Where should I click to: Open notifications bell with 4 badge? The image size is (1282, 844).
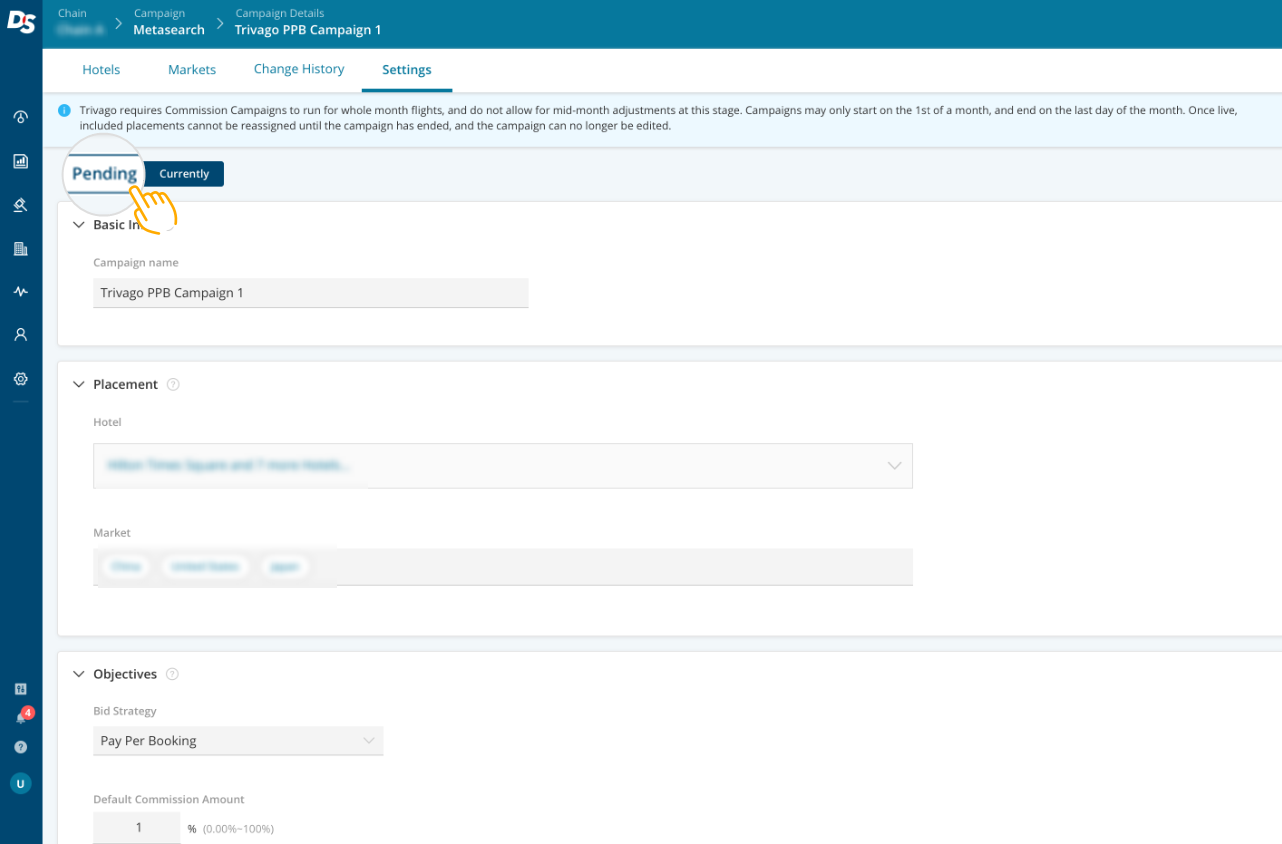22,716
